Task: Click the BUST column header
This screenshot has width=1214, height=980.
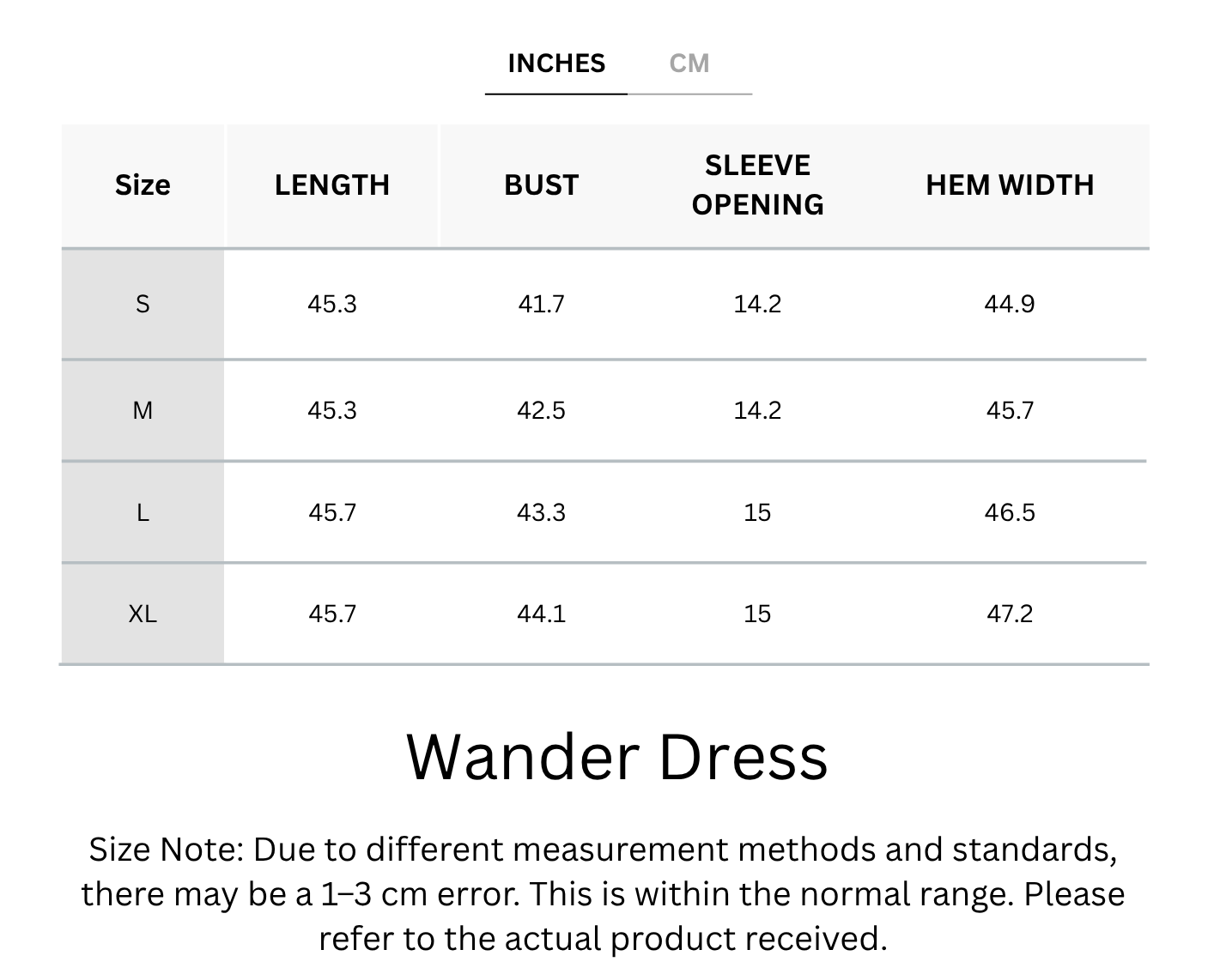Action: tap(541, 185)
